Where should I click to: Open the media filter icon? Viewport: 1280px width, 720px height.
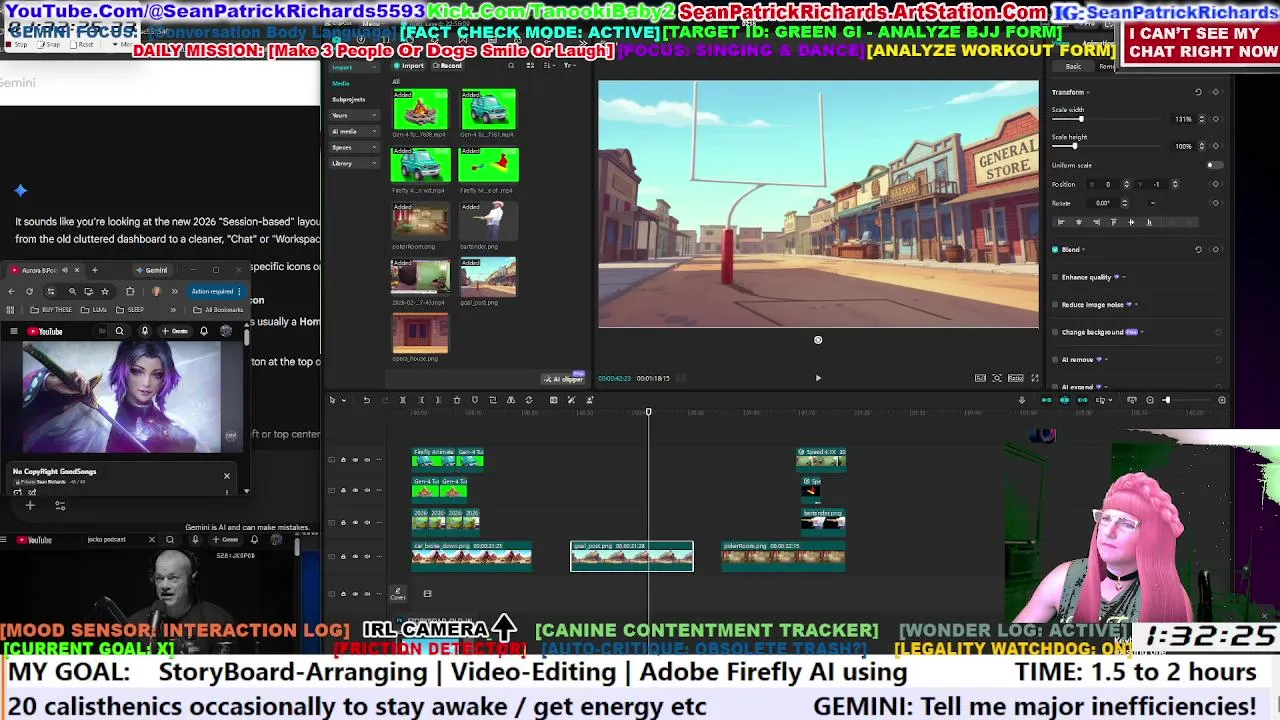click(569, 66)
